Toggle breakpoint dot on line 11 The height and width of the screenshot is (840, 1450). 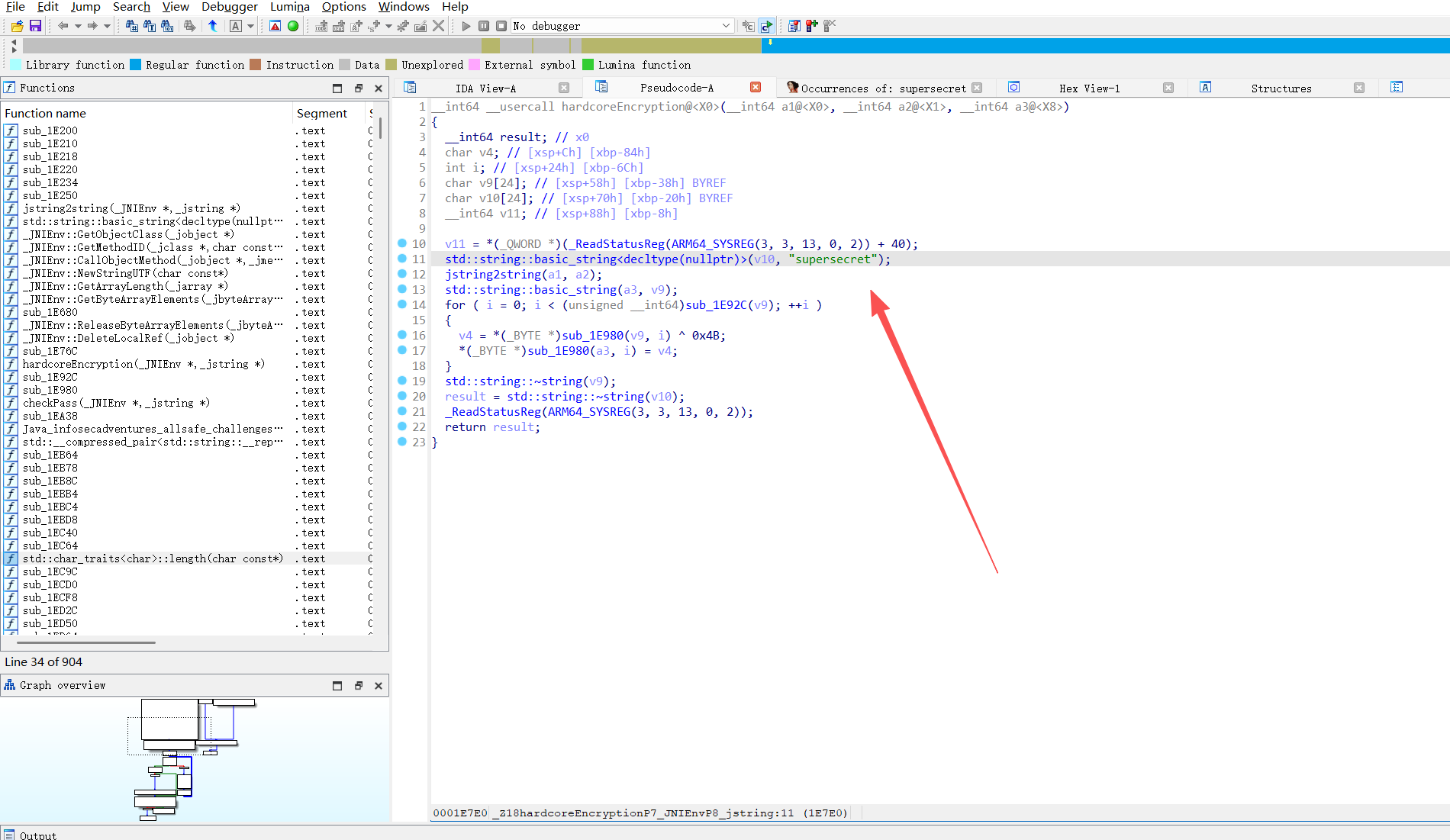[x=402, y=259]
